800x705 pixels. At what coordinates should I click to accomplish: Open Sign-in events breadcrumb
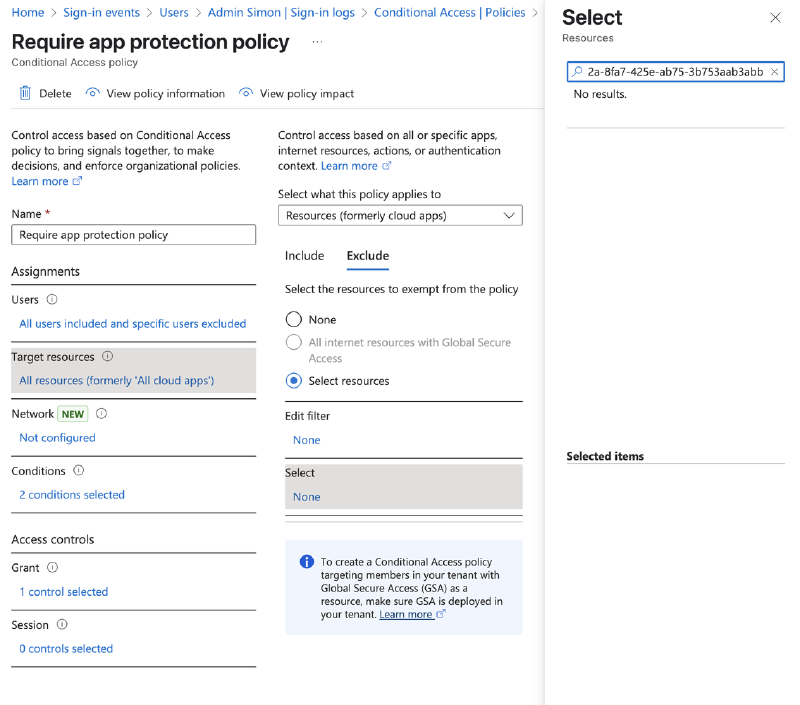[102, 13]
